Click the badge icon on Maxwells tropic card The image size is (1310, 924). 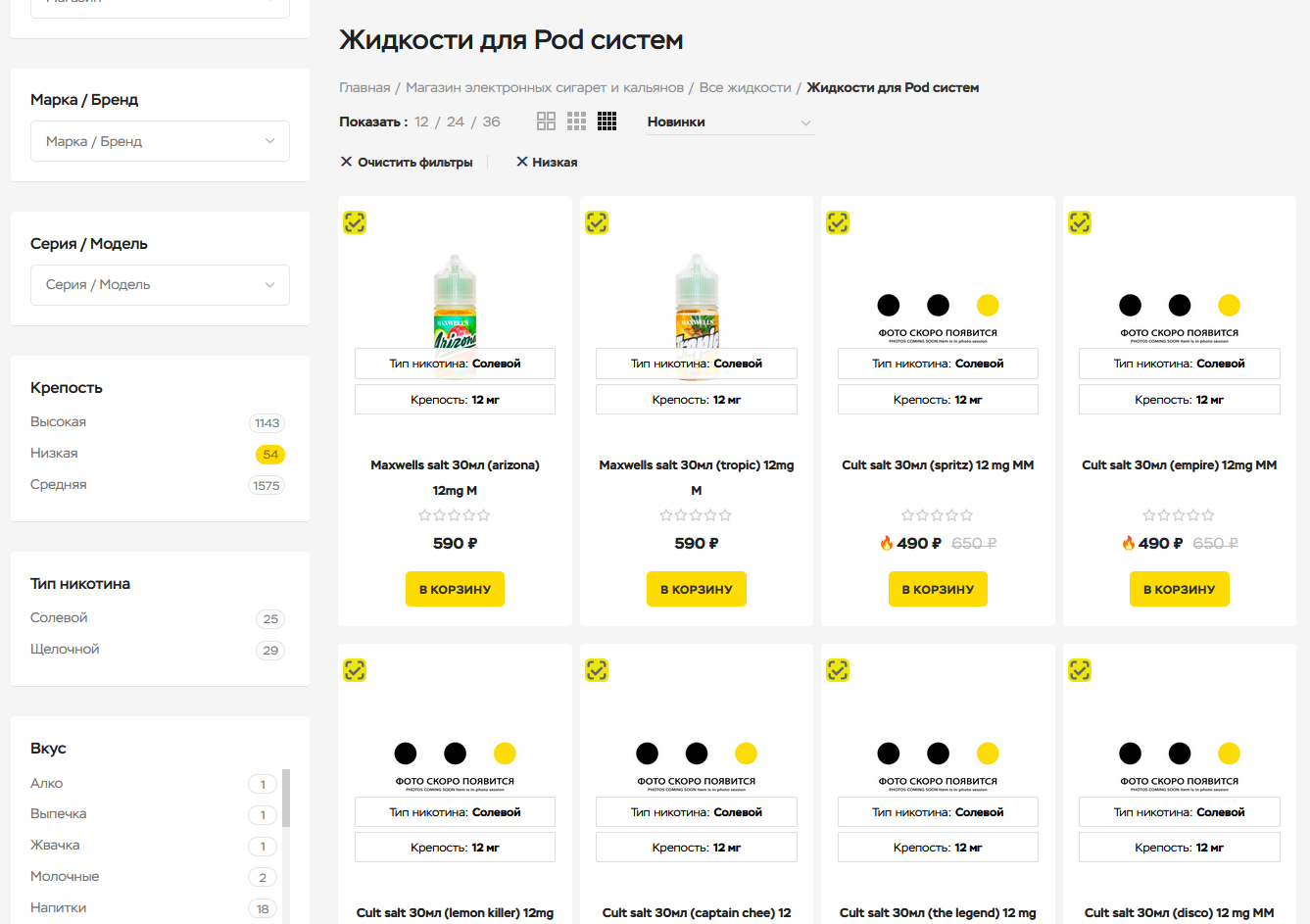coord(597,222)
